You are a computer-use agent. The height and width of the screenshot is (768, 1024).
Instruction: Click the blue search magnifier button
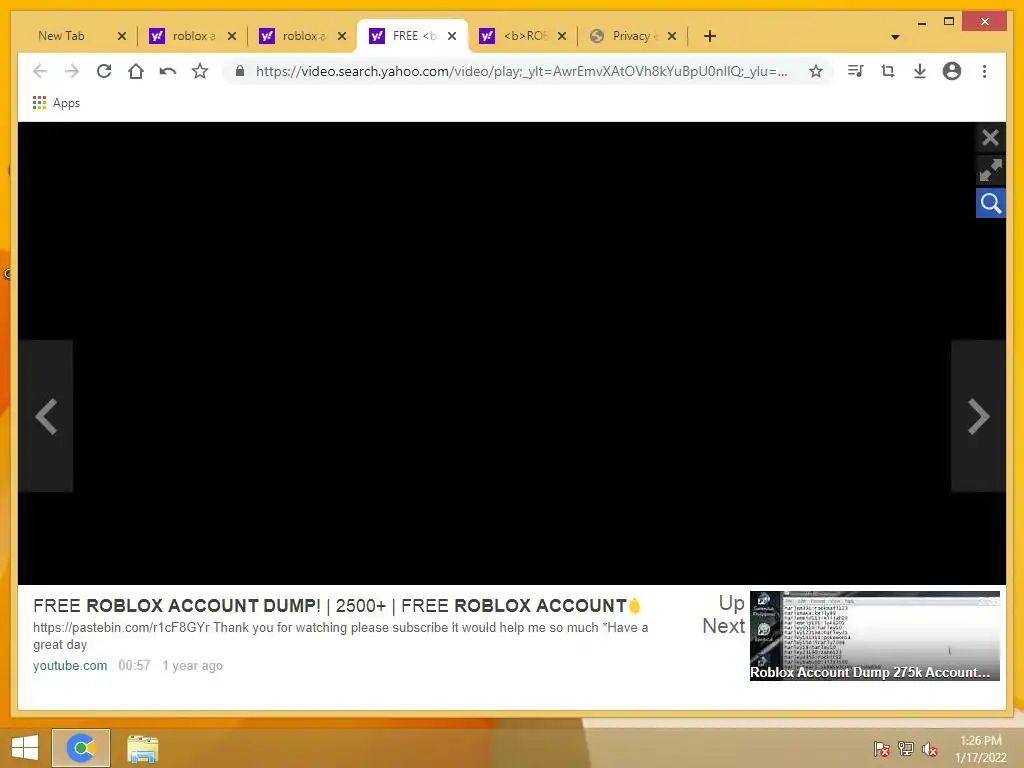coord(990,204)
